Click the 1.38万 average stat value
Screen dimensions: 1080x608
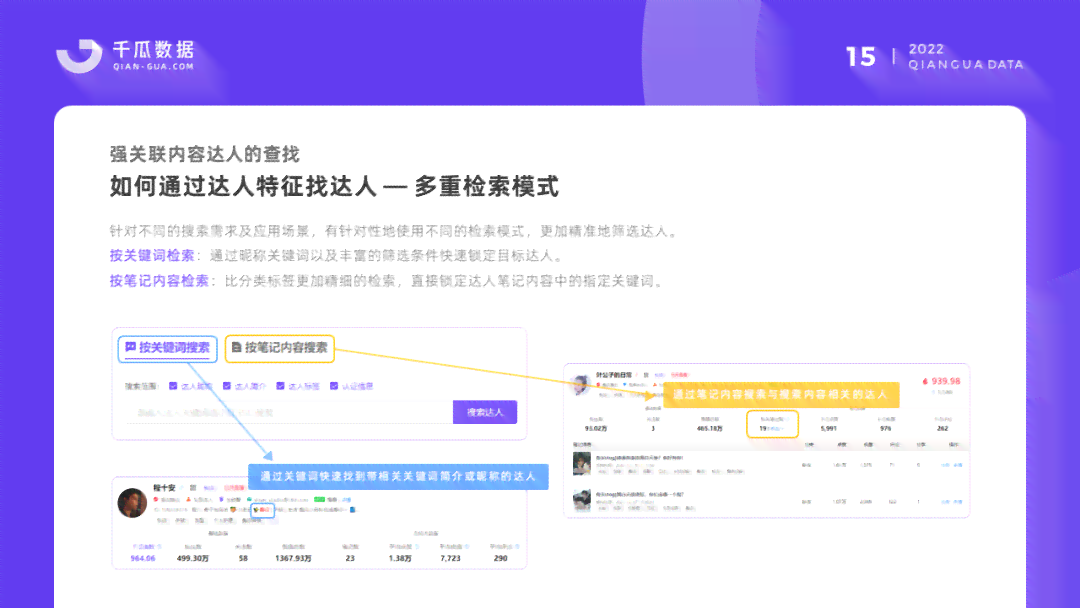pyautogui.click(x=400, y=558)
